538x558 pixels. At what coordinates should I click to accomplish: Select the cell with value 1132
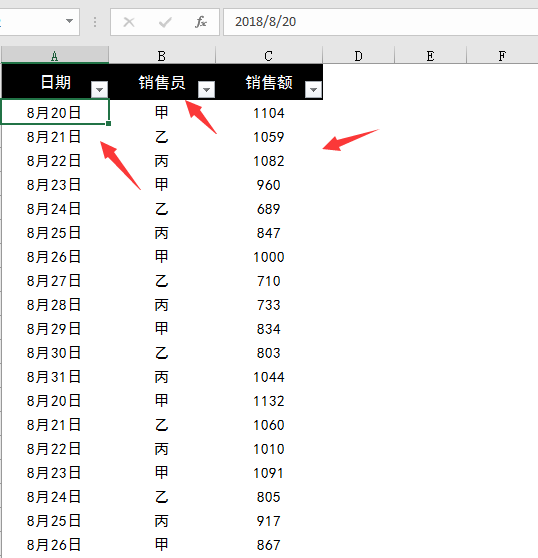click(269, 401)
